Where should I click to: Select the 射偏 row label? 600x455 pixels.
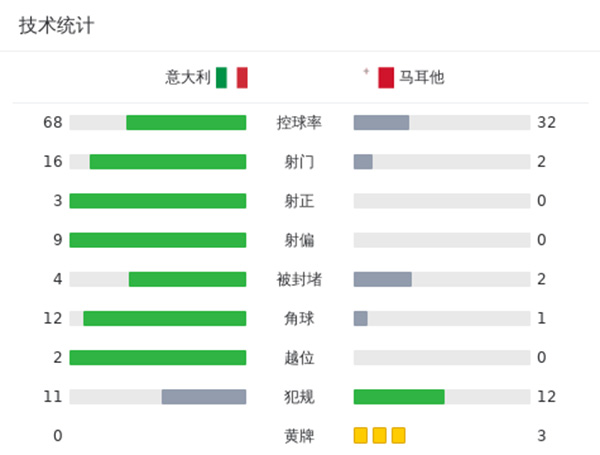click(x=299, y=240)
